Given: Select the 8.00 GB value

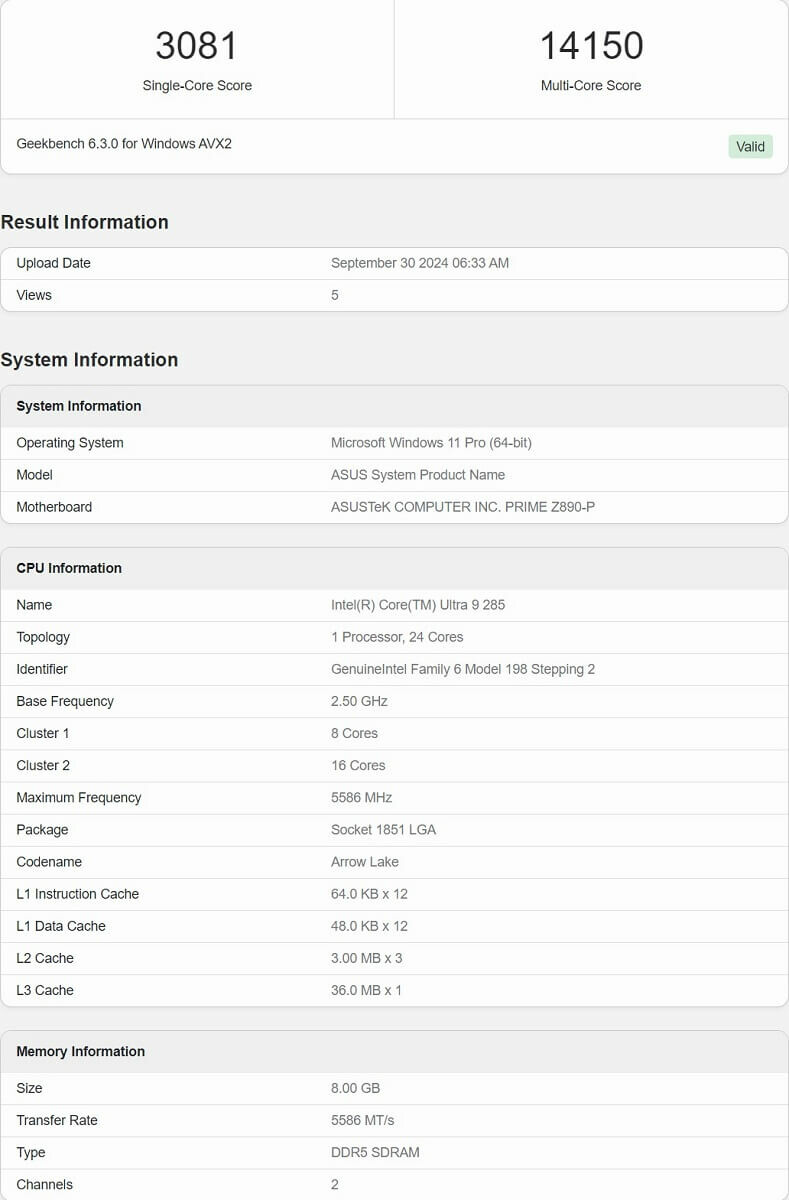Looking at the screenshot, I should pyautogui.click(x=355, y=1088).
